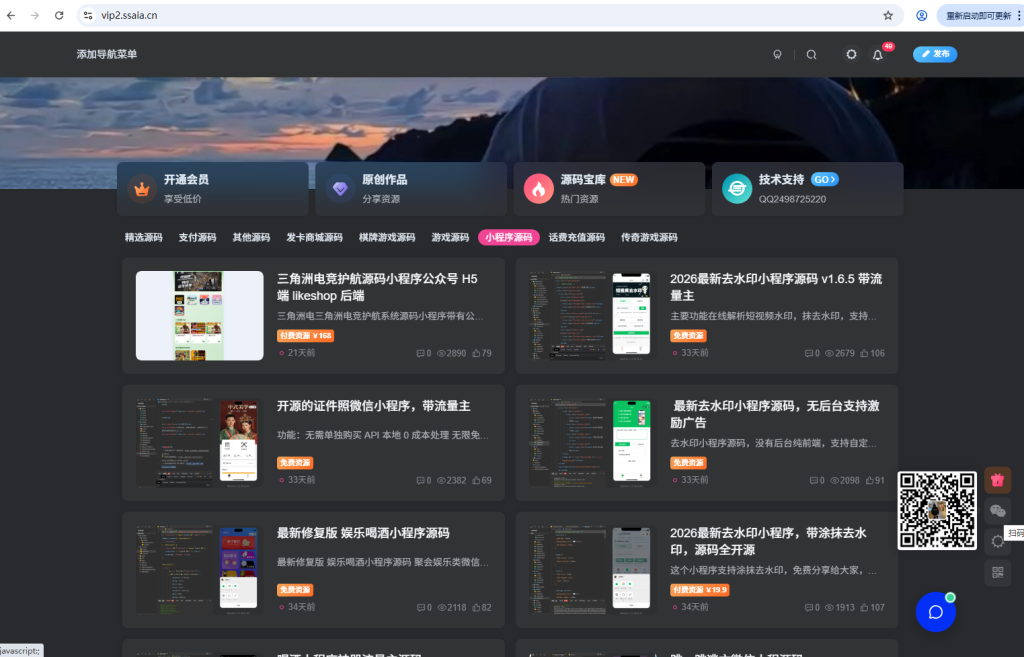
Task: Click the like icon showing 91
Action: click(x=870, y=480)
